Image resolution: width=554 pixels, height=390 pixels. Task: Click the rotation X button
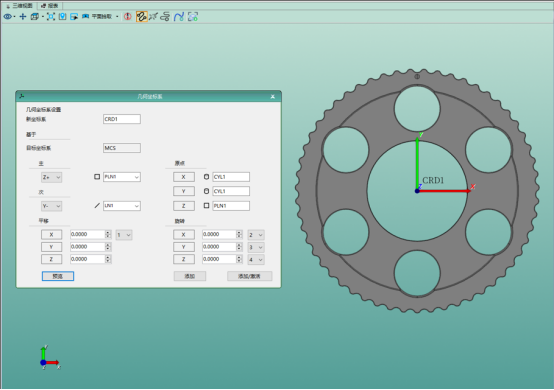(184, 235)
